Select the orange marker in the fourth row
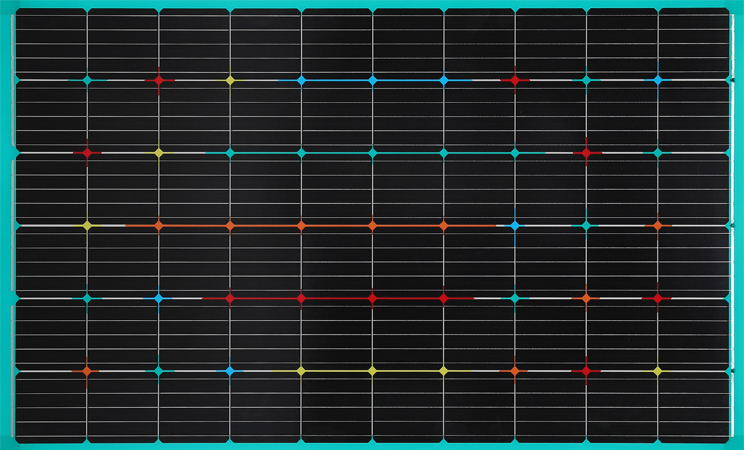The image size is (744, 450). [586, 298]
